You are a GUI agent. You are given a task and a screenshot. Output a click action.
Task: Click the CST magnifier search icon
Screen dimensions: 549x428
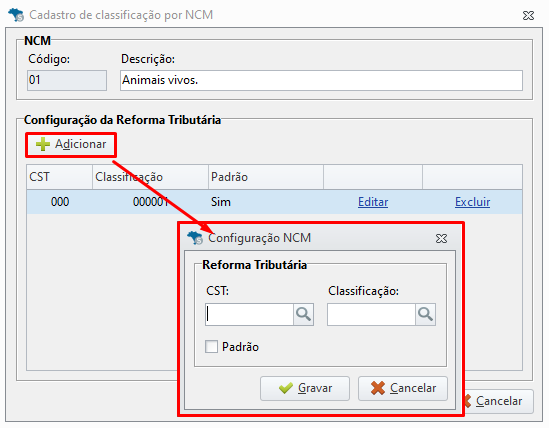[x=303, y=315]
